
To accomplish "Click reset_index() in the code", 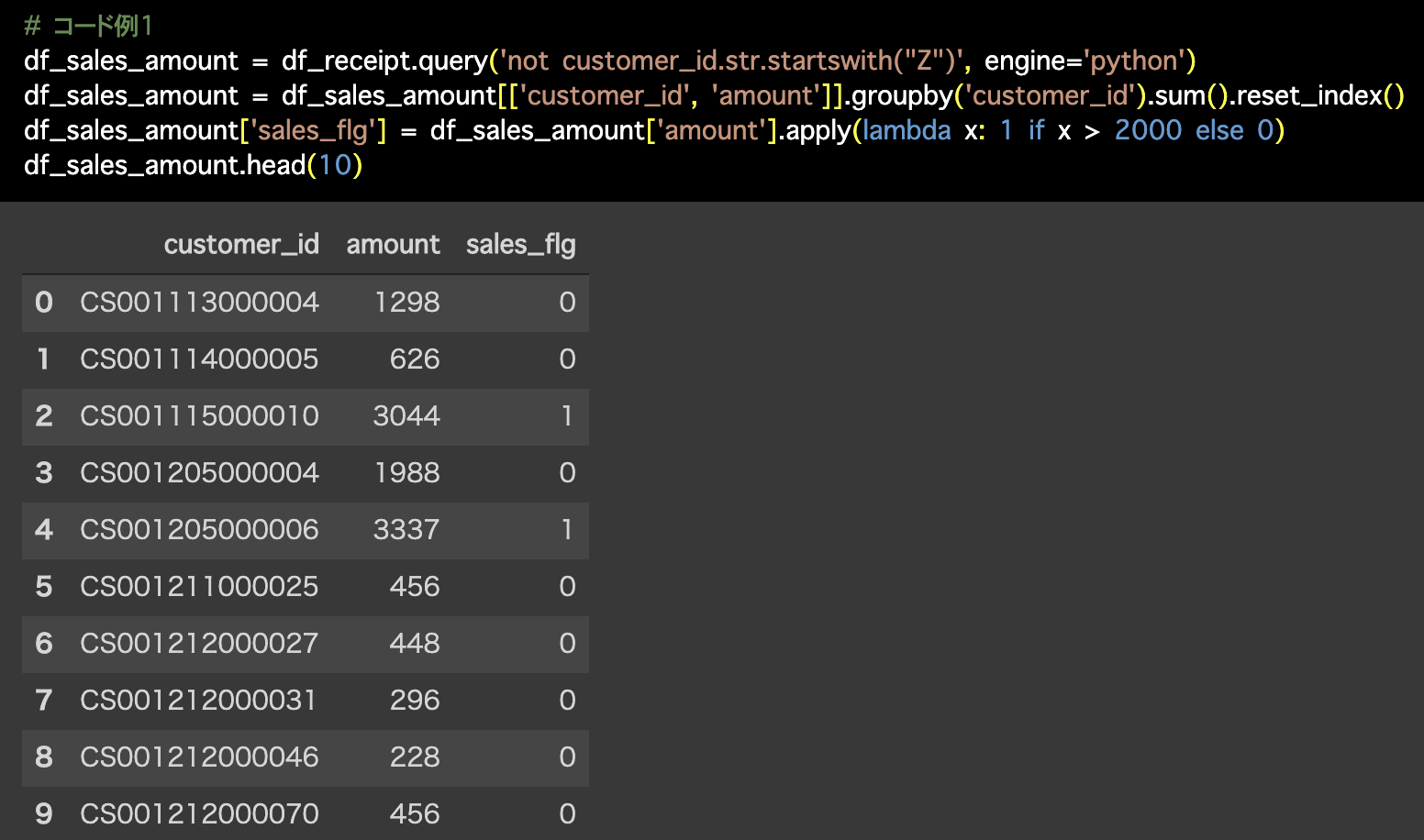I will 1320,95.
